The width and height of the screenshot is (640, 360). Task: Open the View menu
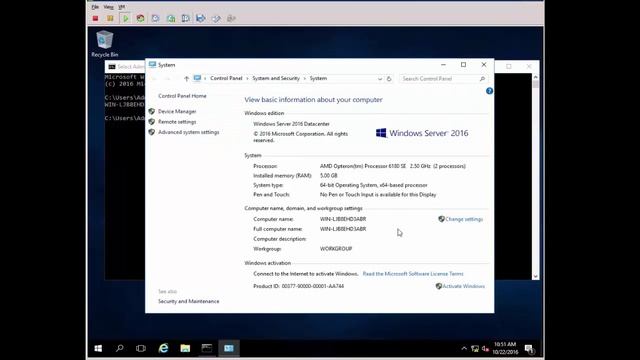[x=108, y=7]
